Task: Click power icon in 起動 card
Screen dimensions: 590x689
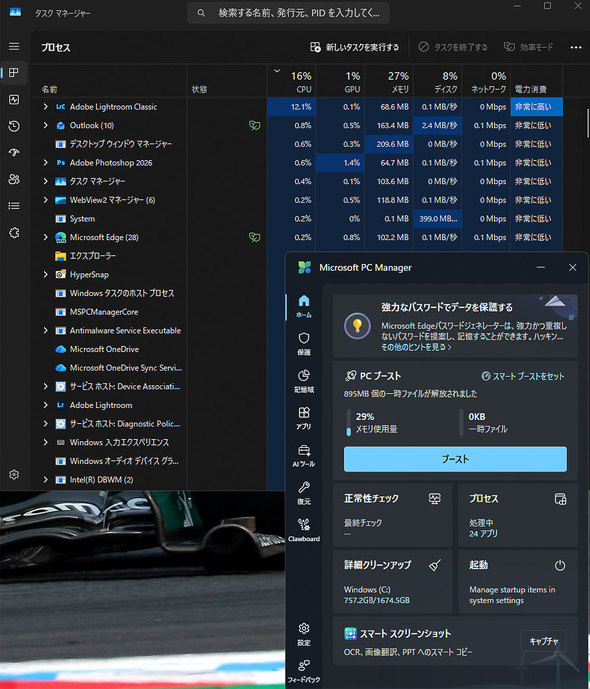Action: pos(560,565)
